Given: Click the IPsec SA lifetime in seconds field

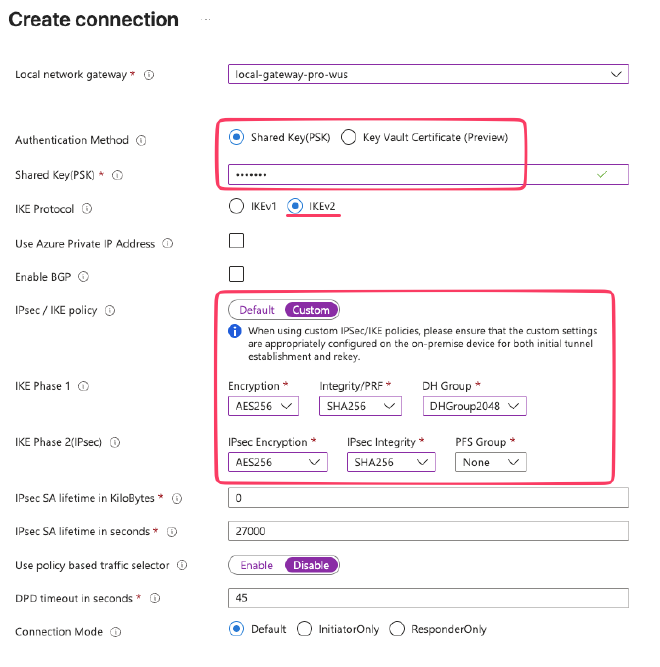Looking at the screenshot, I should [428, 531].
